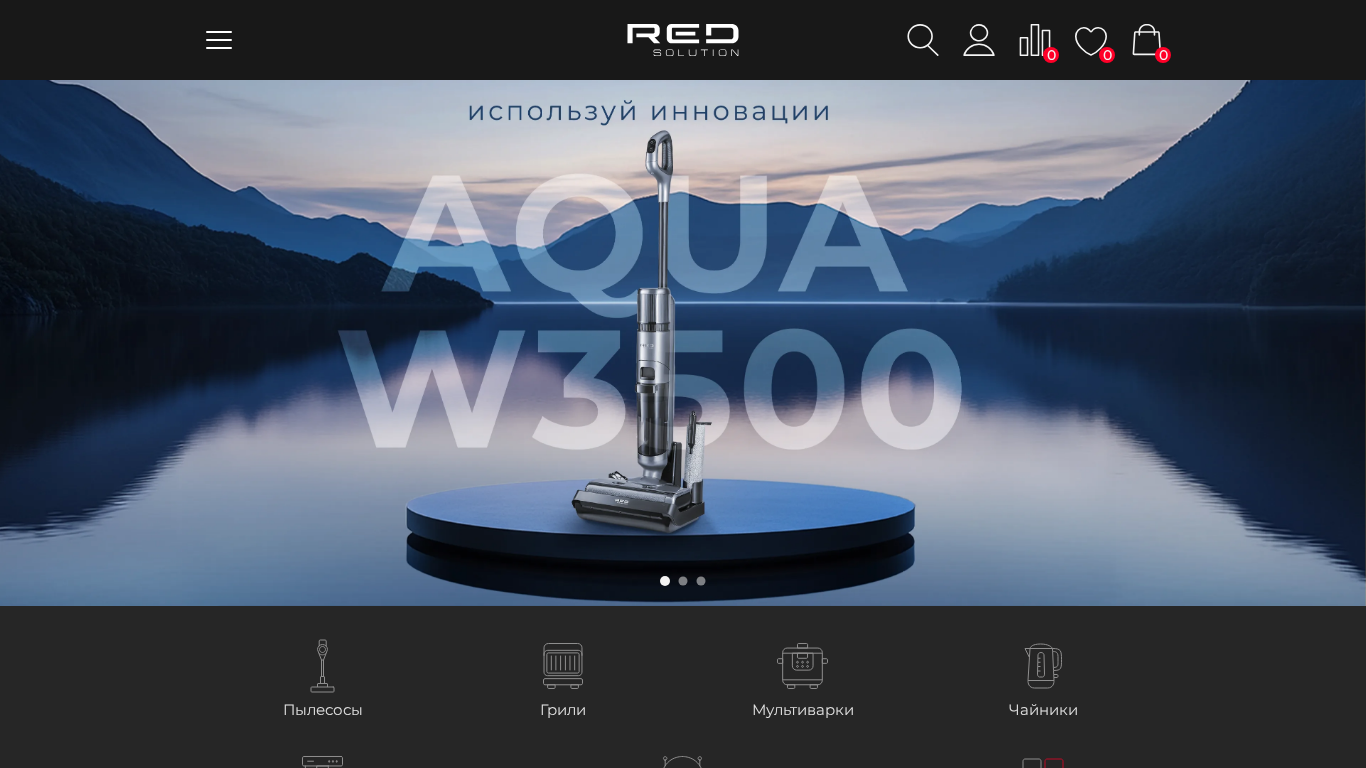Select the kettle category icon

pyautogui.click(x=1043, y=666)
